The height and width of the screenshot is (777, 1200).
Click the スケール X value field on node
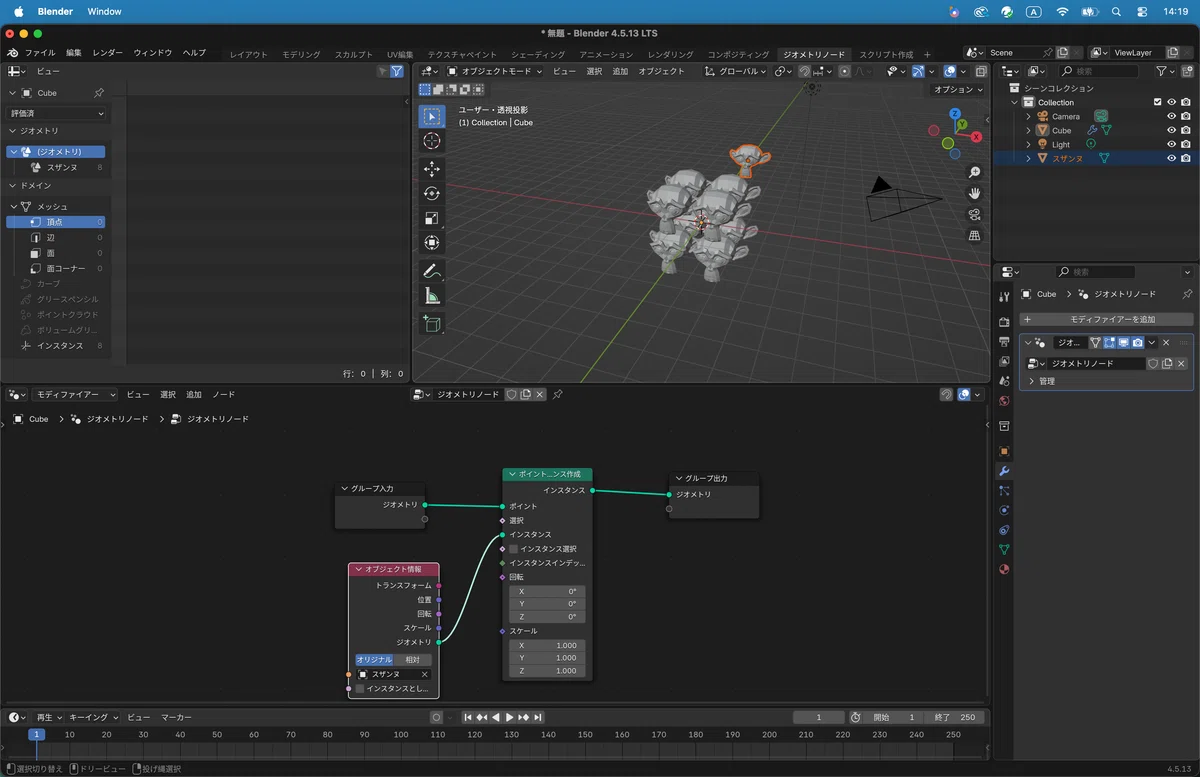coord(546,645)
